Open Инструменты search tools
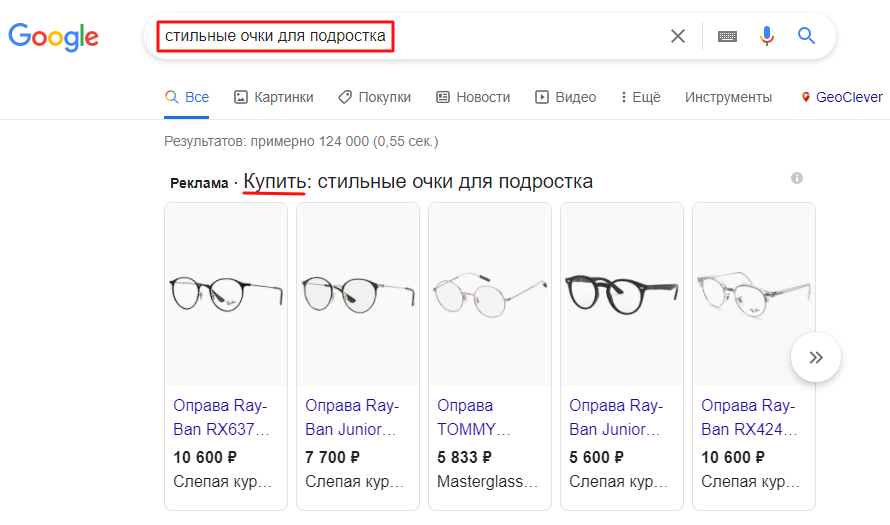Image resolution: width=890 pixels, height=525 pixels. [x=728, y=97]
